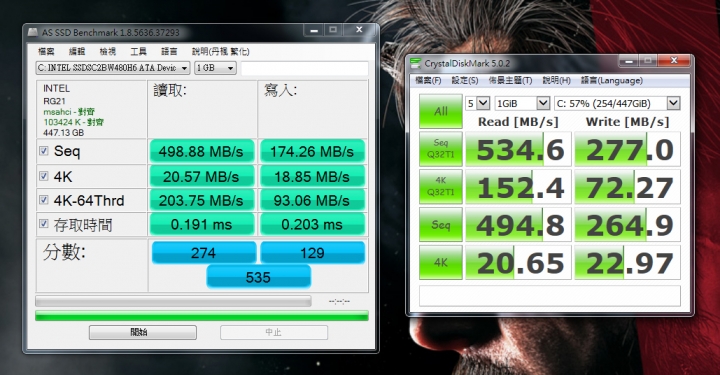Open the 說明(H) menu in CrystalDiskMark

(x=557, y=81)
